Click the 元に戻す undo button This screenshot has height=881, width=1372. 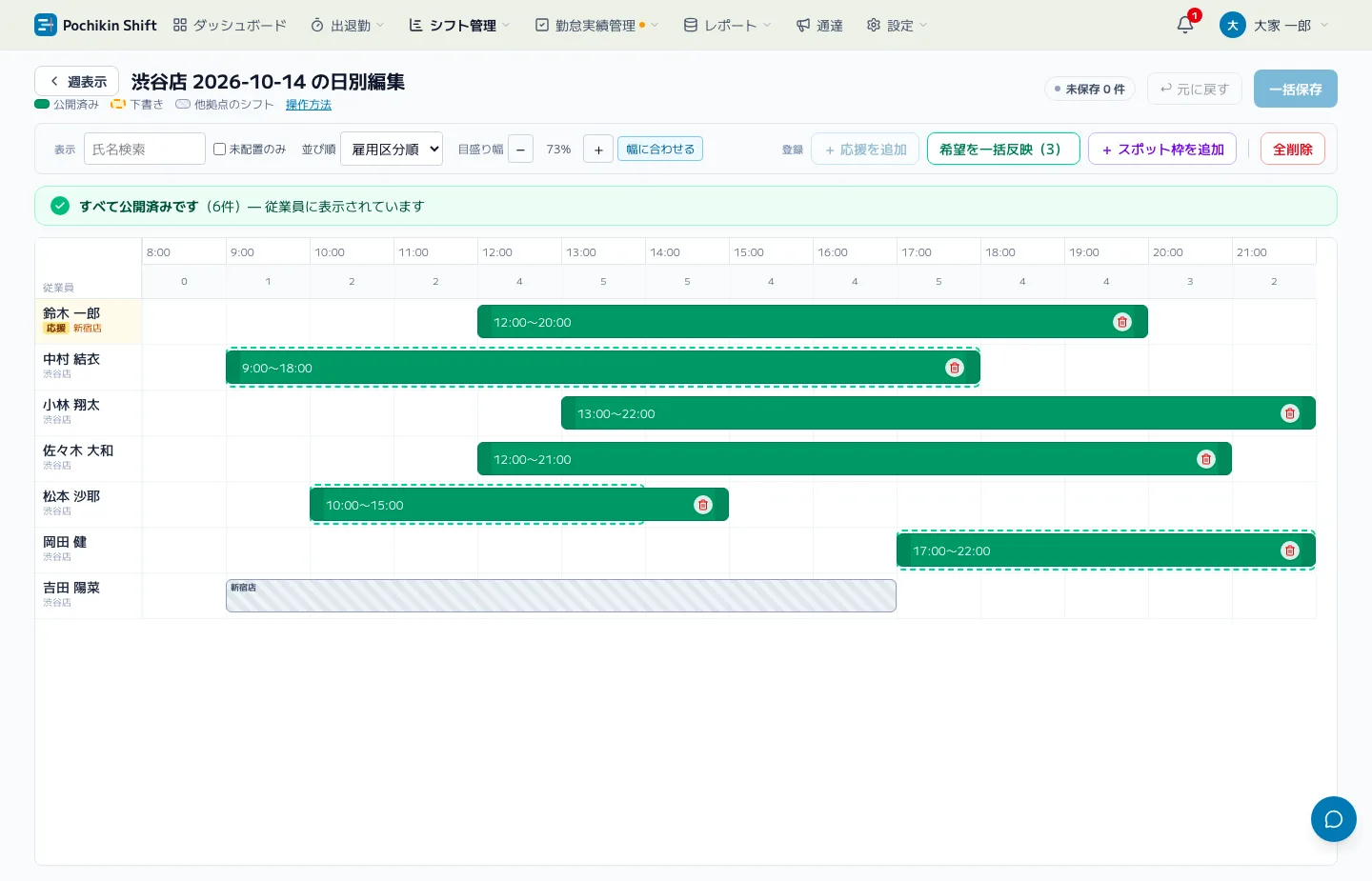[x=1195, y=89]
